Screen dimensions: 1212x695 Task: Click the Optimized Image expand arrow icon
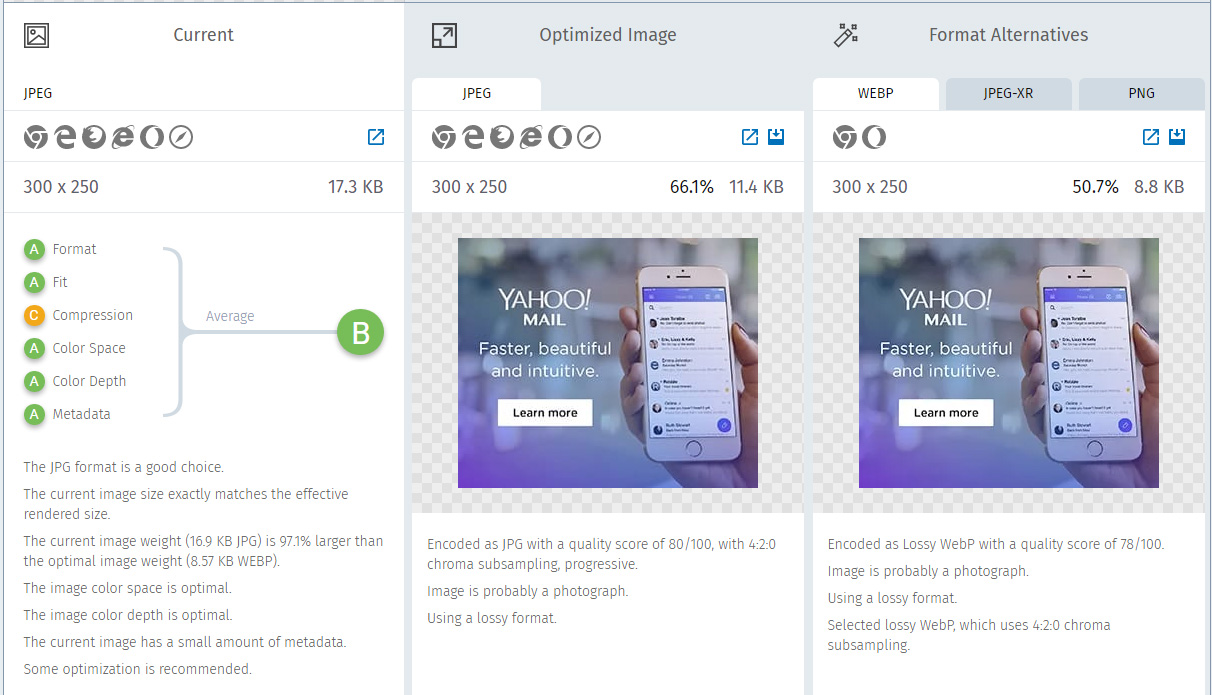coord(444,36)
